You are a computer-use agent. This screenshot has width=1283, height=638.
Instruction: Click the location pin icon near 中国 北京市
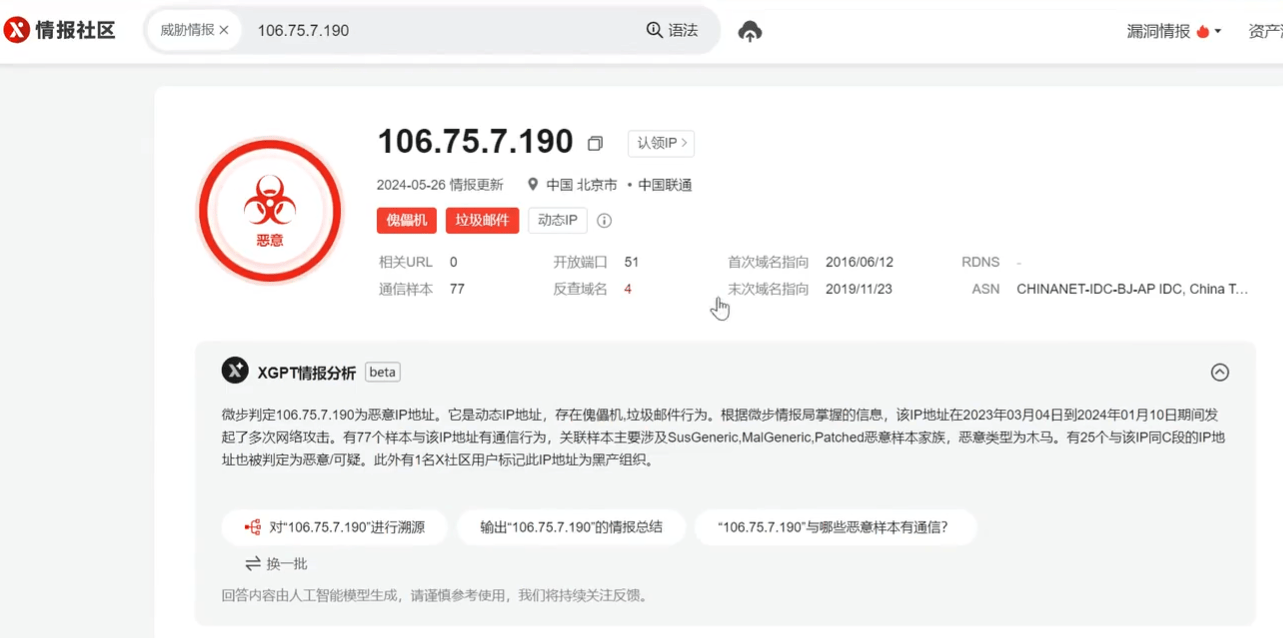point(533,184)
